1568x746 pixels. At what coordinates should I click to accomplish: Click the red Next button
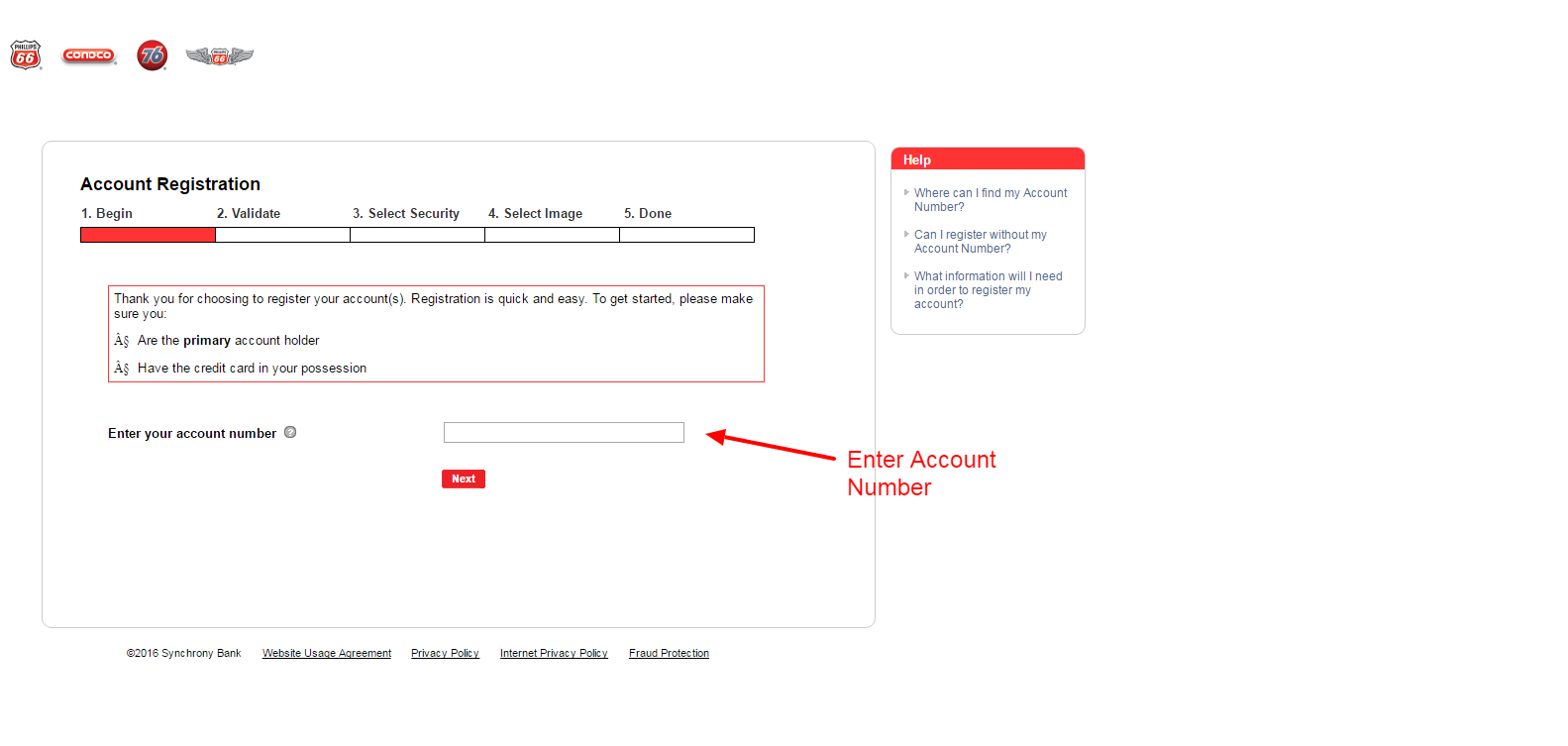pyautogui.click(x=464, y=479)
